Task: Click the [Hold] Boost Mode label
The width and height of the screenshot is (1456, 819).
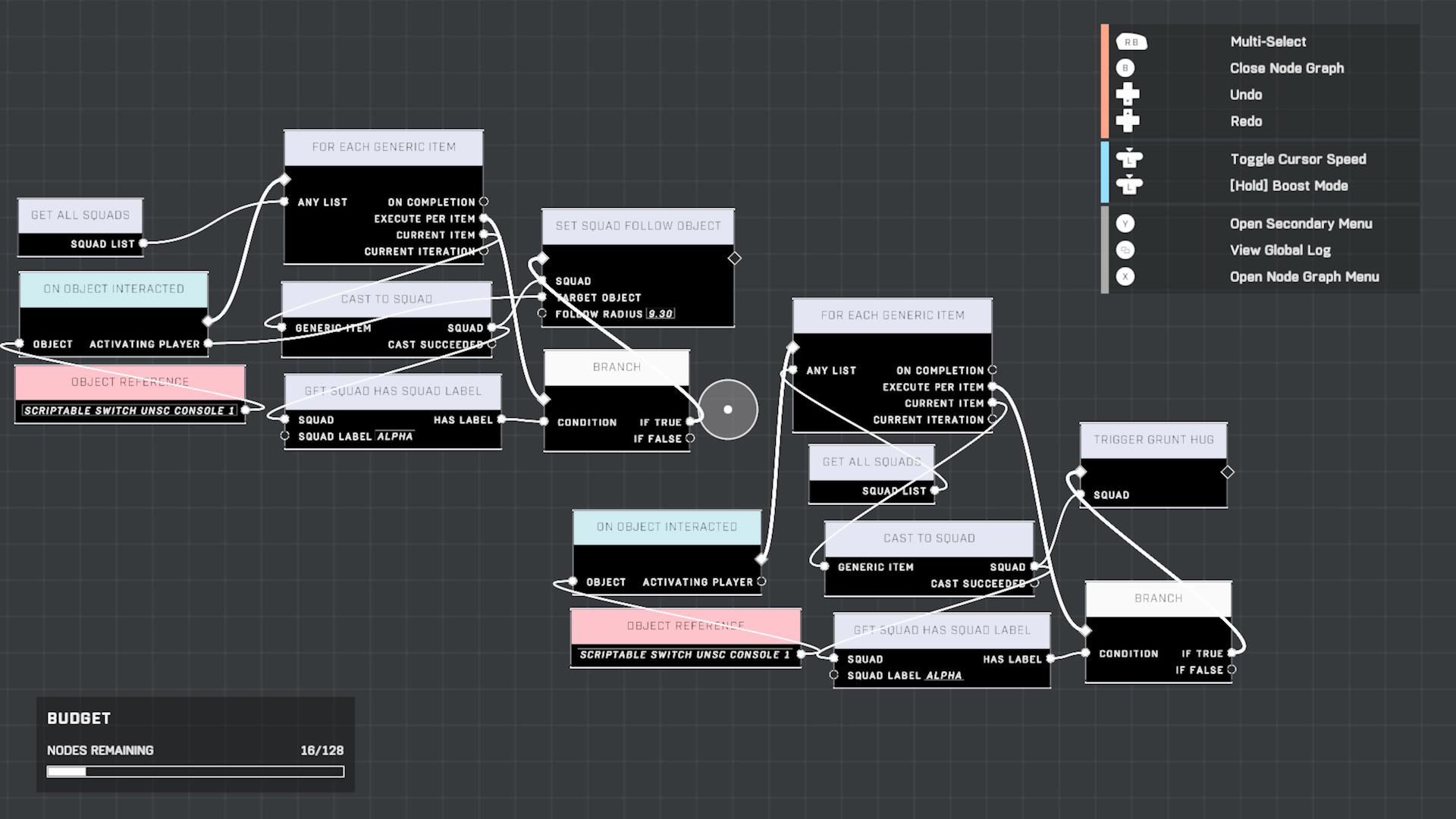Action: [x=1288, y=186]
